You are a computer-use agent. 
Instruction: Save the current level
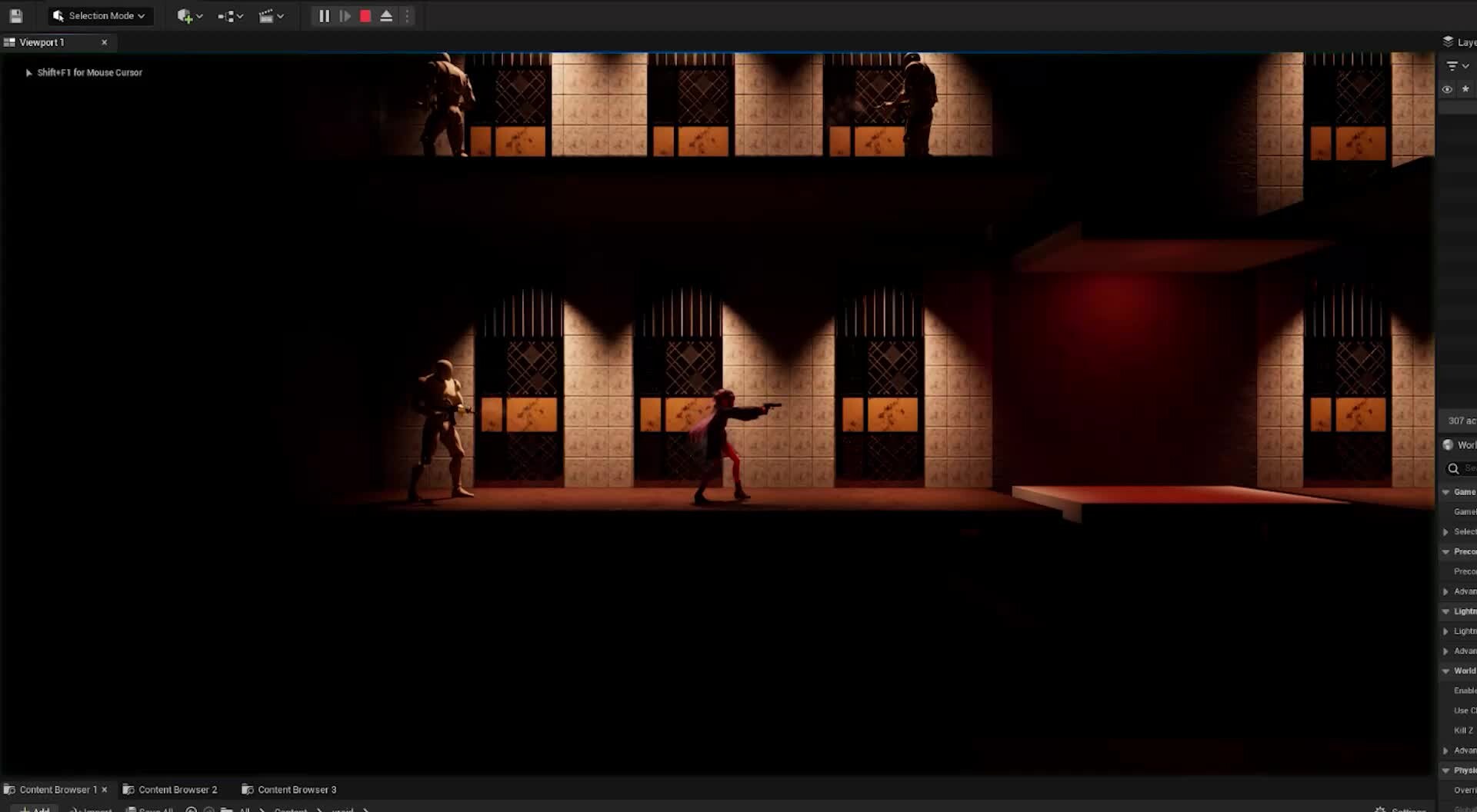pyautogui.click(x=16, y=15)
